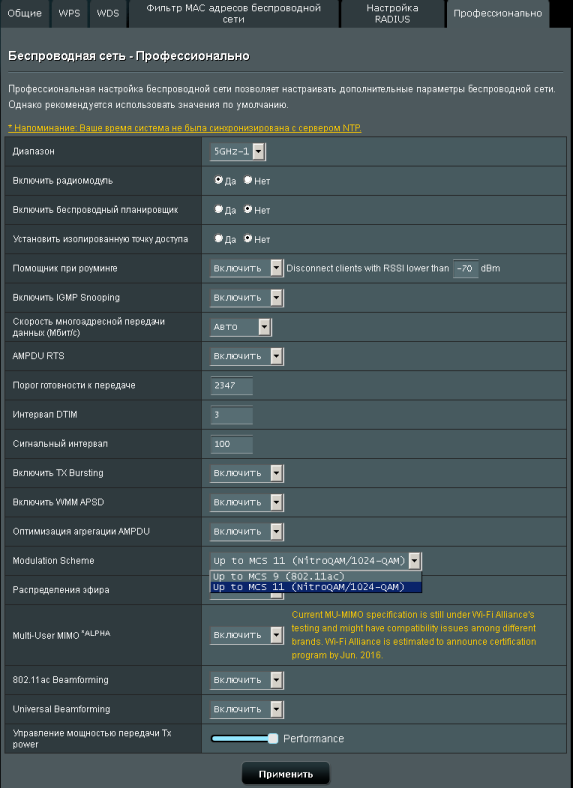This screenshot has width=573, height=788.
Task: Open the Фильтр MAC адресов беспроводной сети tab
Action: click(233, 14)
